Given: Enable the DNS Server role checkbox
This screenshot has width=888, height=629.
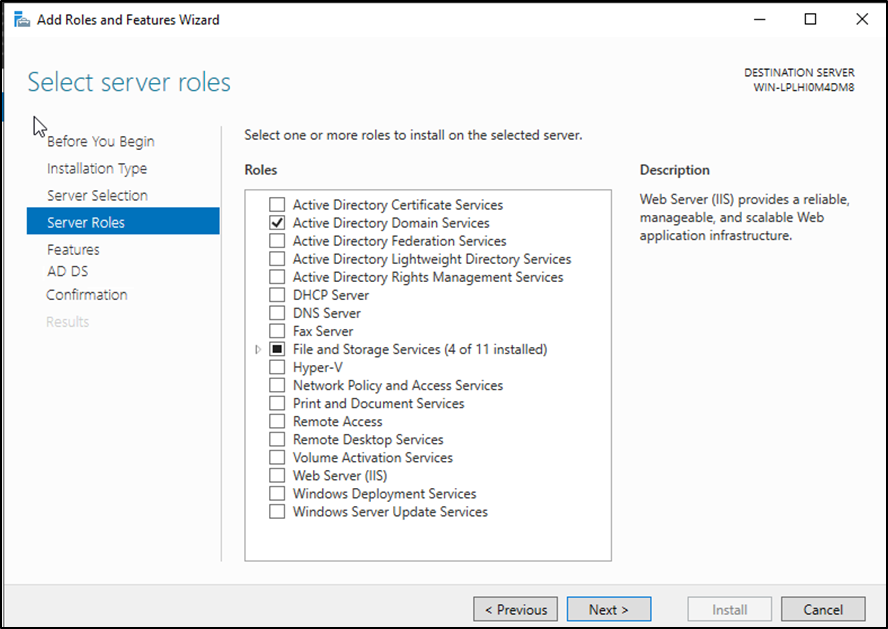Looking at the screenshot, I should pyautogui.click(x=277, y=313).
